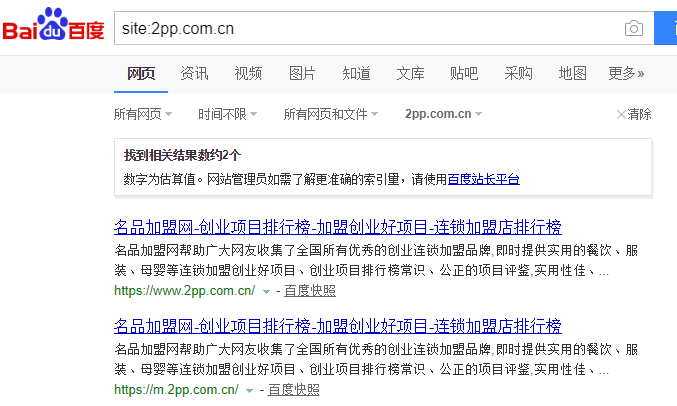The width and height of the screenshot is (677, 406).
Task: Open the second 名品加盟网 result title
Action: click(x=338, y=326)
